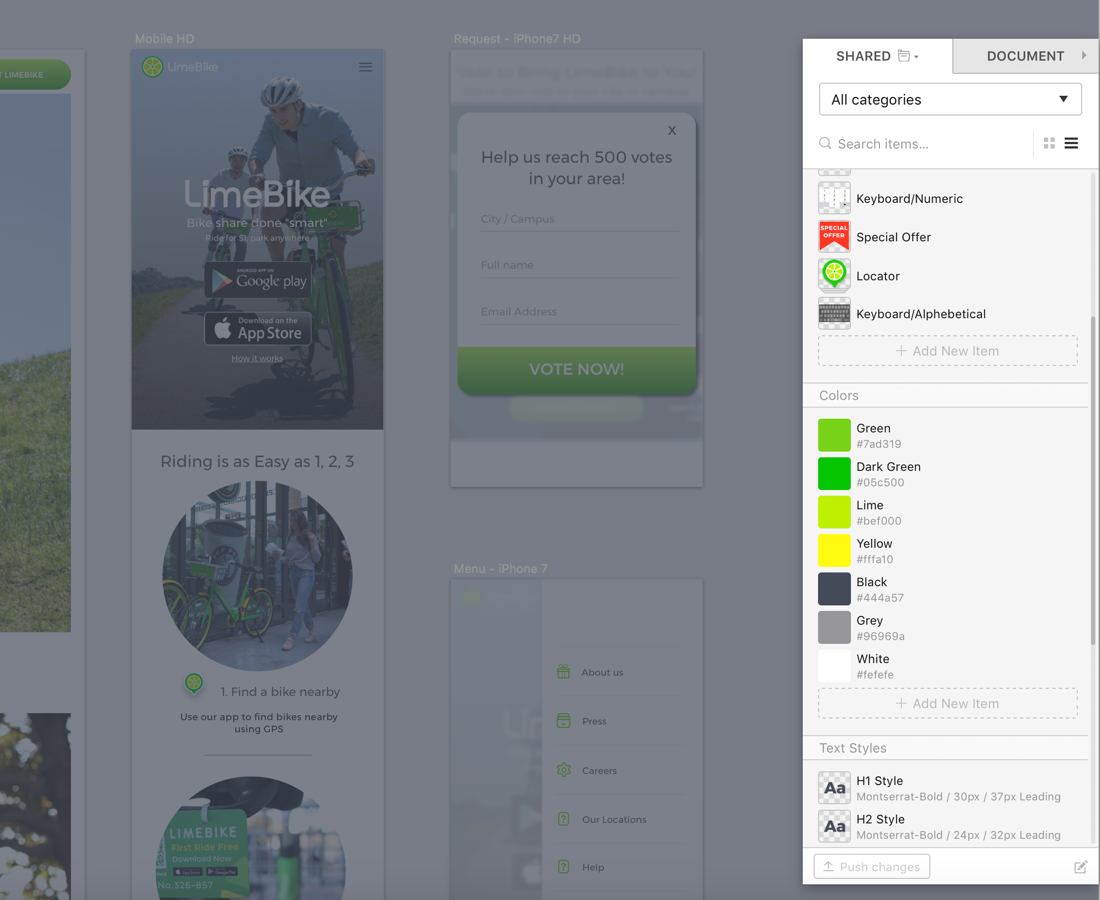
Task: Click the Email Address field
Action: click(x=579, y=312)
